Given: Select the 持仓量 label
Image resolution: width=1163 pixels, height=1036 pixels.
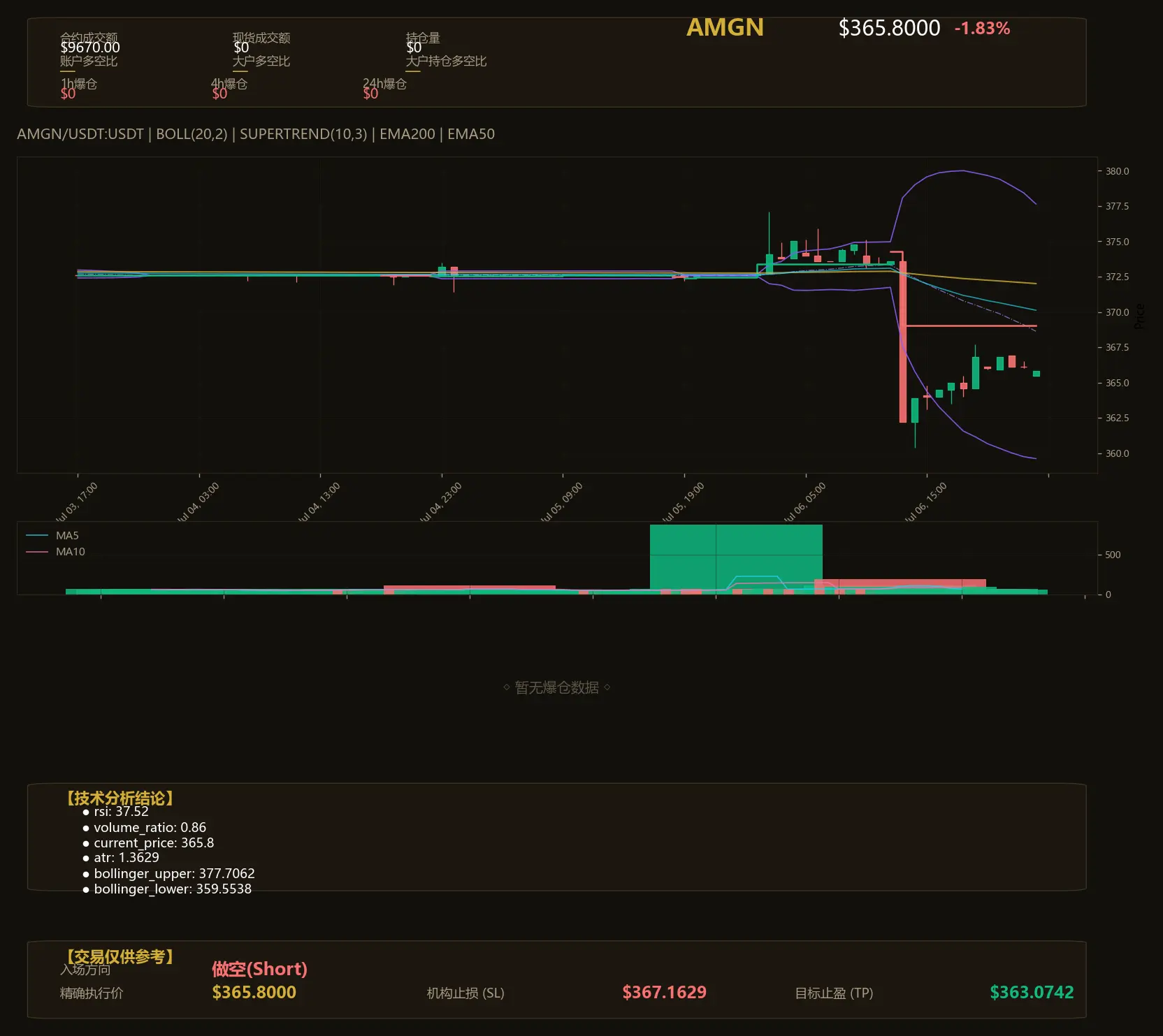Looking at the screenshot, I should 423,38.
